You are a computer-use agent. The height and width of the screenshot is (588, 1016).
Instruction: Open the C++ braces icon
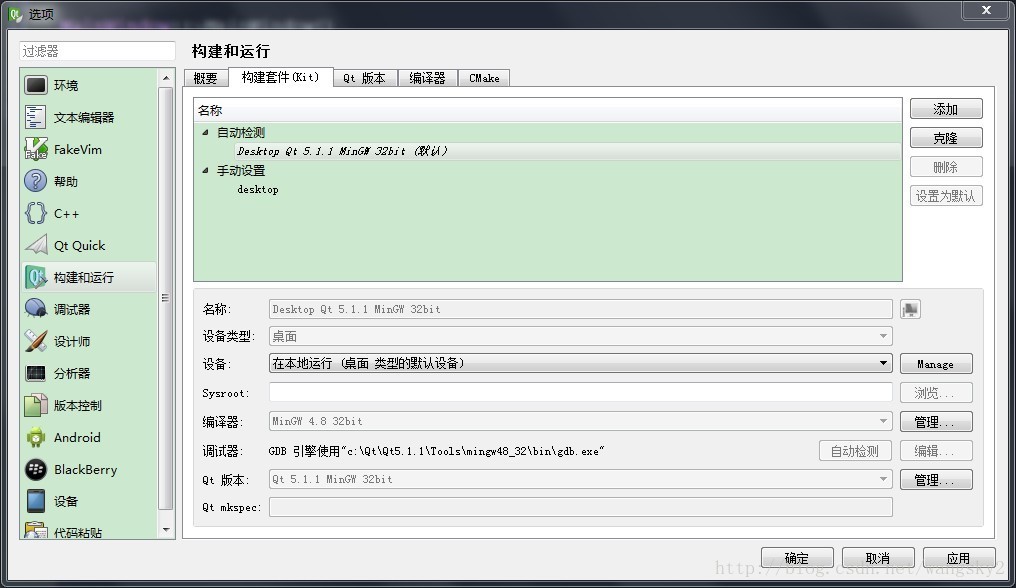[x=36, y=213]
